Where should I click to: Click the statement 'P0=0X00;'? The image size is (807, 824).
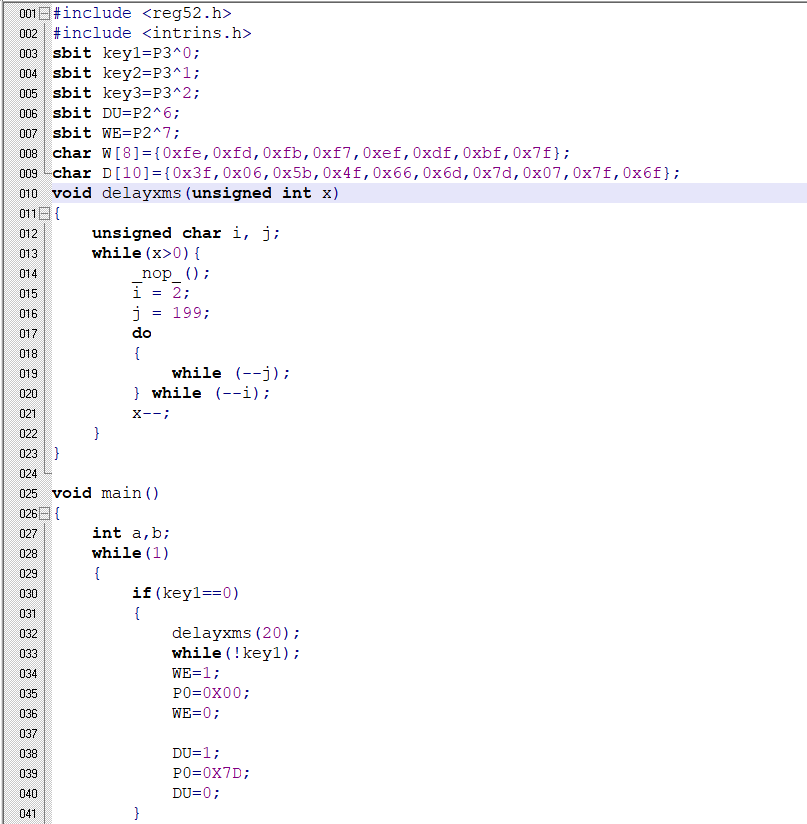pos(211,693)
